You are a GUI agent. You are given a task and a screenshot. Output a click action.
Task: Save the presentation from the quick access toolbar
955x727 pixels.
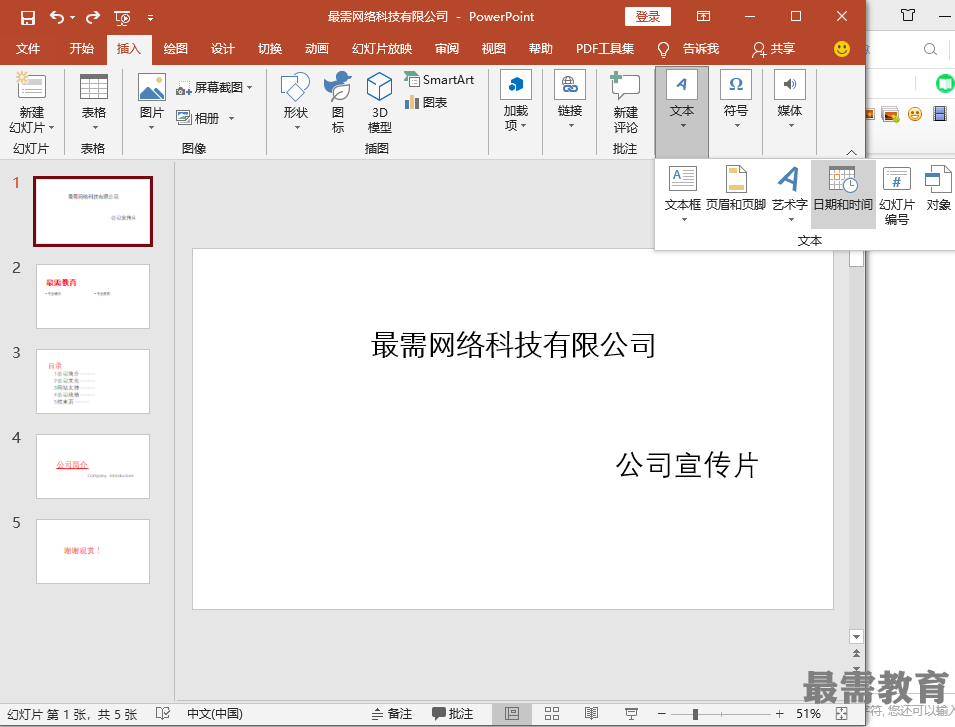pyautogui.click(x=27, y=18)
